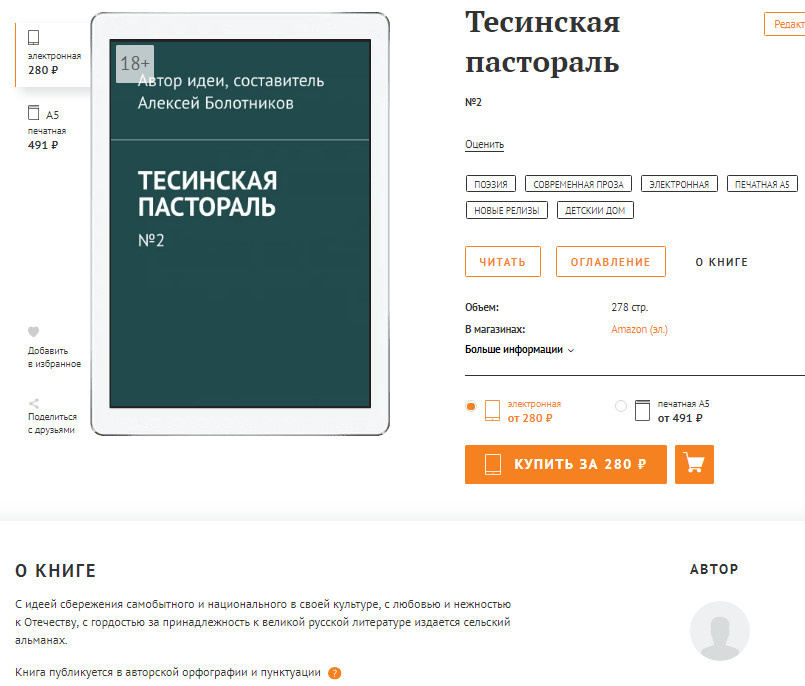Click Добавить в избранное label
The width and height of the screenshot is (805, 686).
[x=54, y=357]
